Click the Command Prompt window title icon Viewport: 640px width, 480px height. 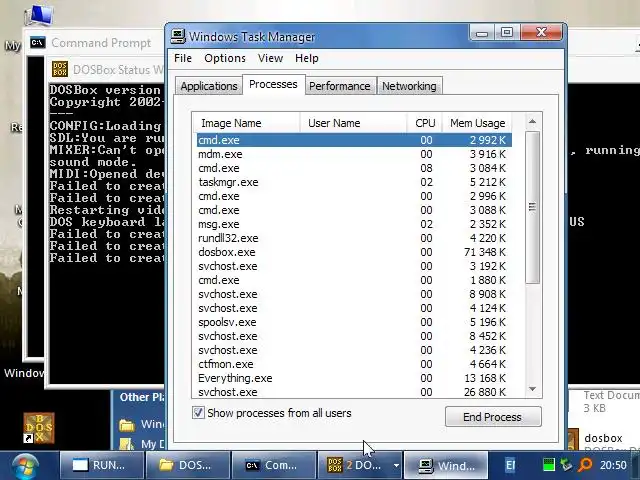pos(38,42)
